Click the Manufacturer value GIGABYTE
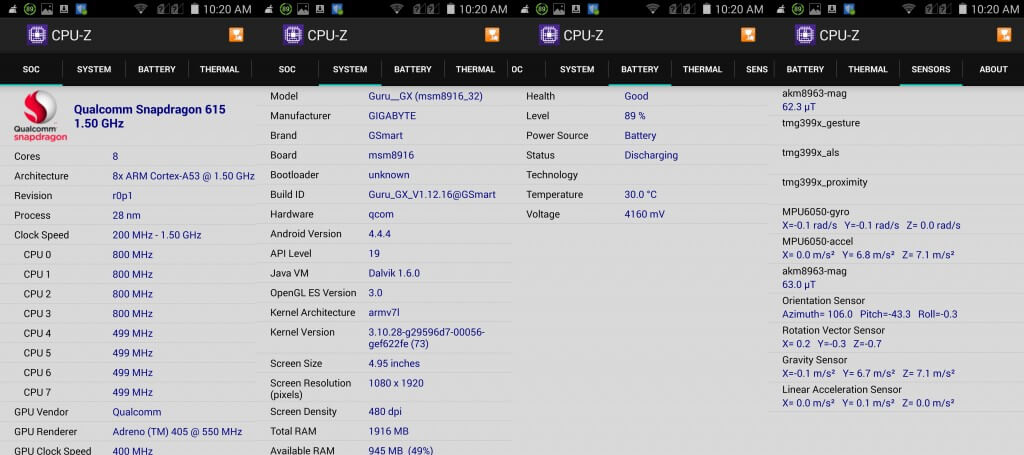Viewport: 1024px width, 455px height. pos(392,116)
